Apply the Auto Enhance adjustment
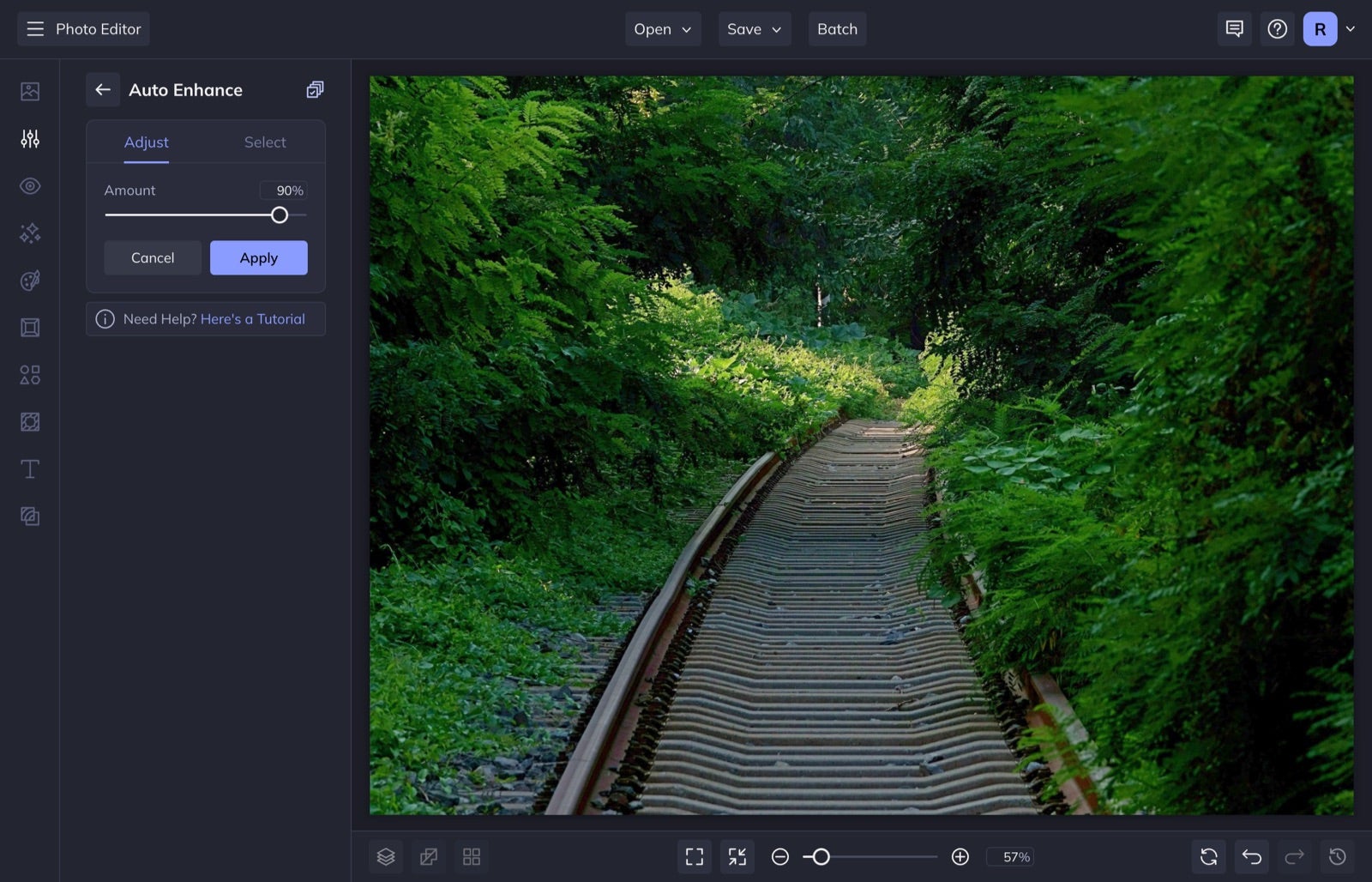Viewport: 1372px width, 882px height. [x=258, y=257]
